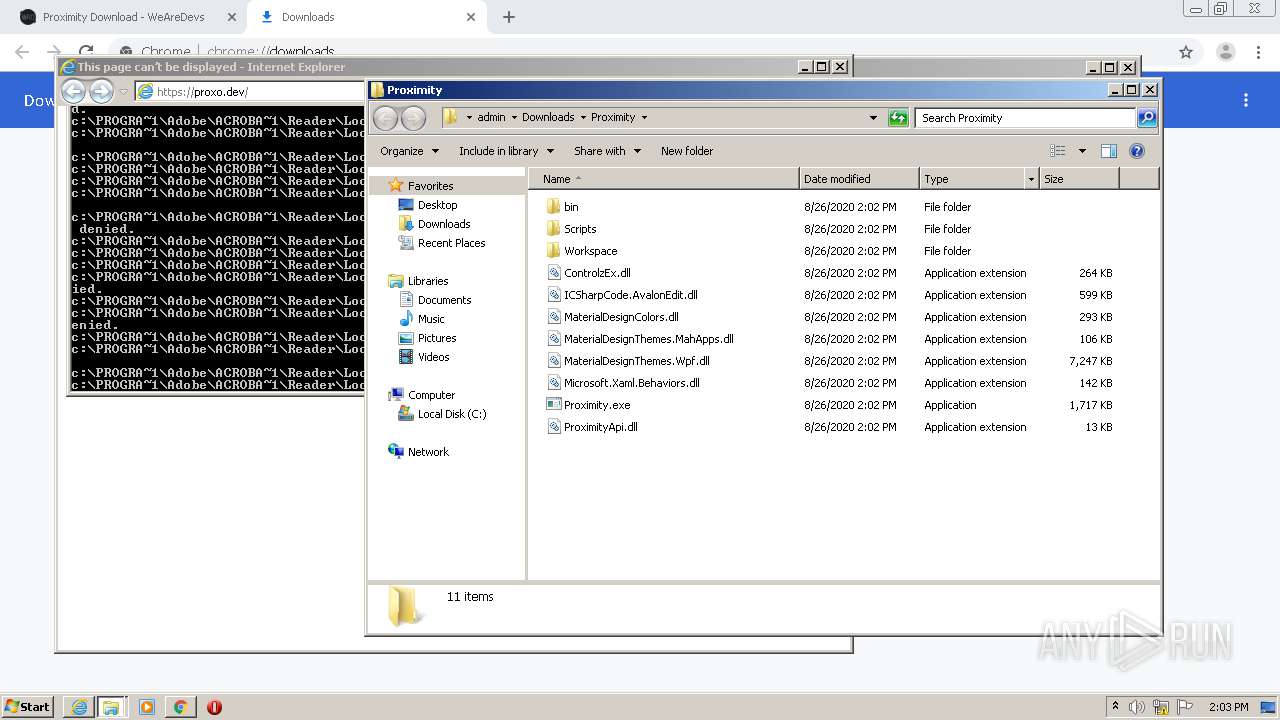Click the Chrome profile avatar icon
Image resolution: width=1280 pixels, height=720 pixels.
tap(1226, 52)
